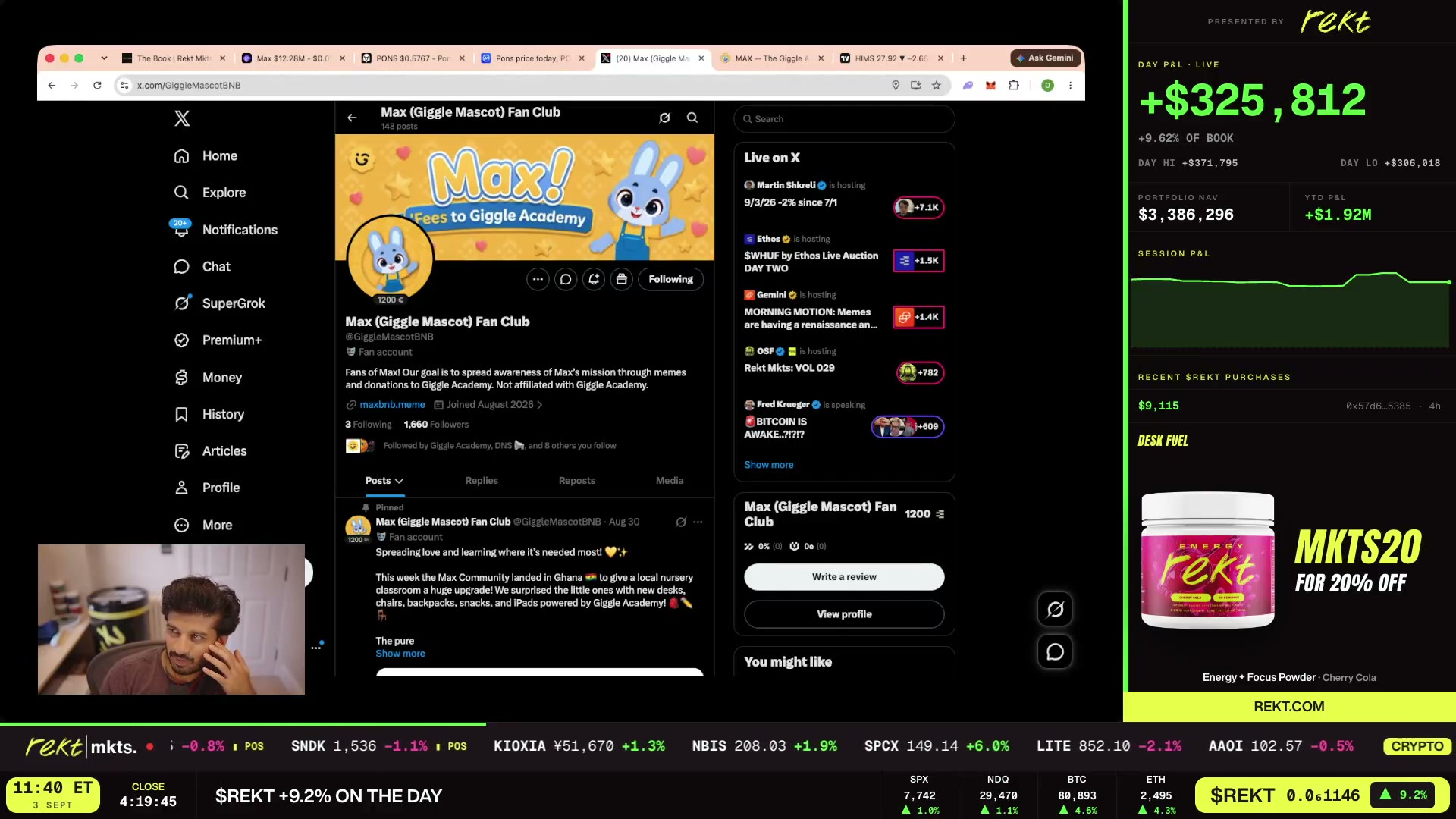Reload the page in browser toolbar

tap(97, 86)
